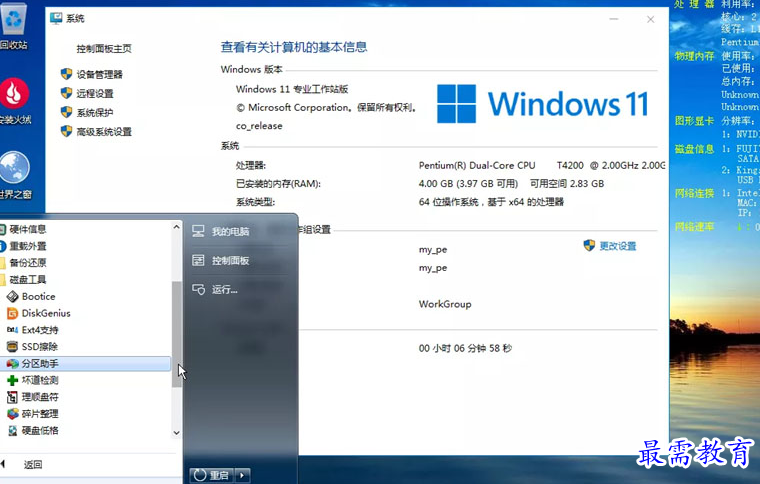Launch 分区助手 highlighted entry

coord(85,363)
